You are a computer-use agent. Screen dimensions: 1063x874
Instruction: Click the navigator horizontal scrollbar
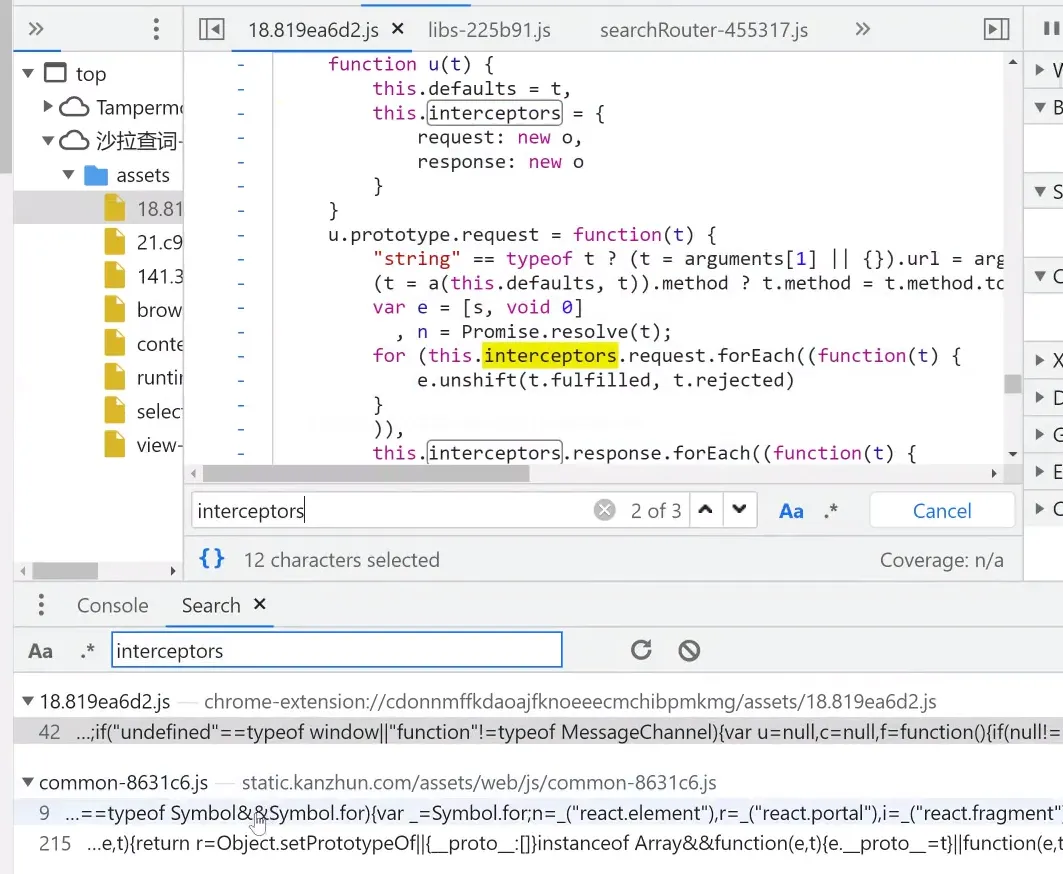pos(66,571)
